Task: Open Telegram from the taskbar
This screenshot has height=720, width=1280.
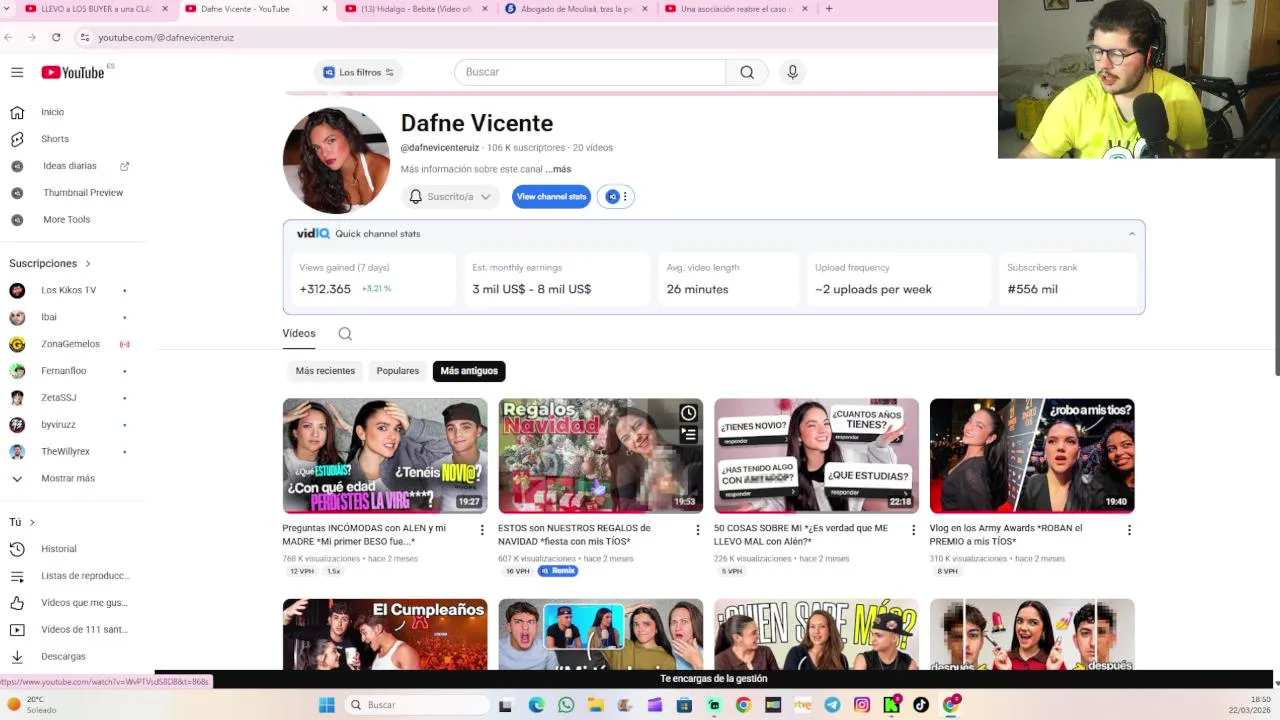Action: [832, 705]
